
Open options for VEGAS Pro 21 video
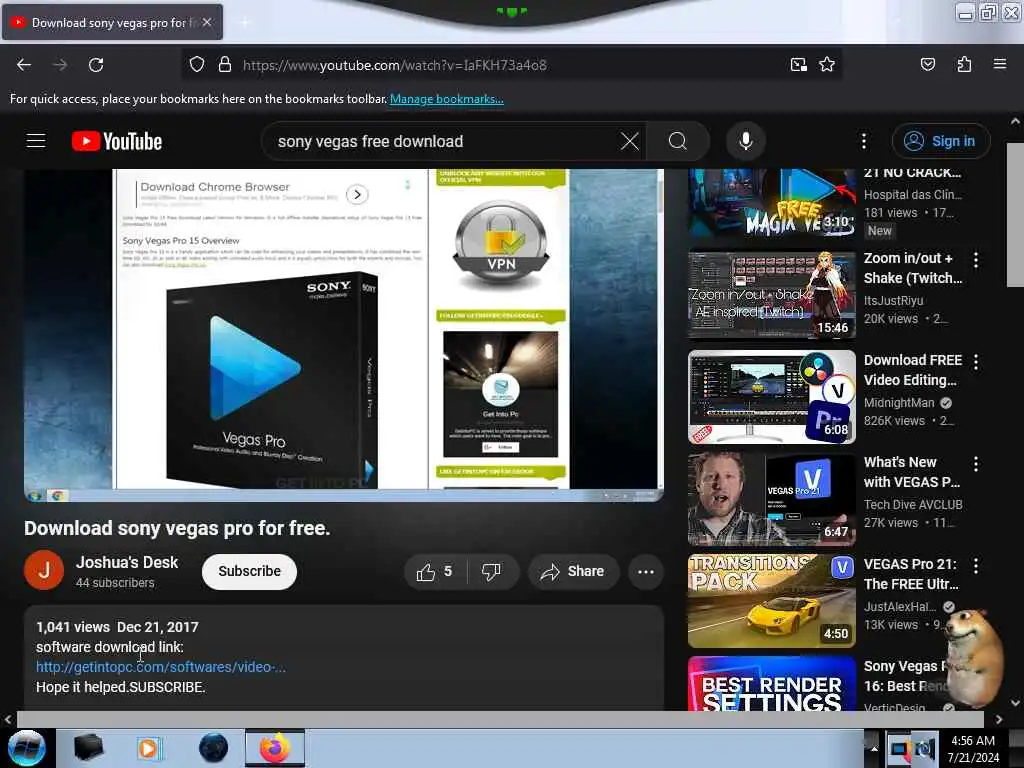(976, 566)
